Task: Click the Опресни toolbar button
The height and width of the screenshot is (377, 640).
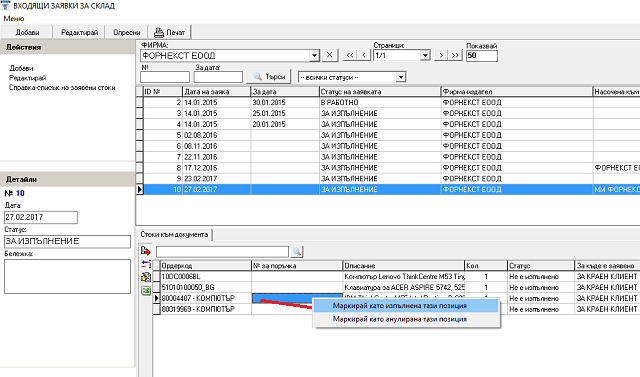Action: tap(127, 32)
